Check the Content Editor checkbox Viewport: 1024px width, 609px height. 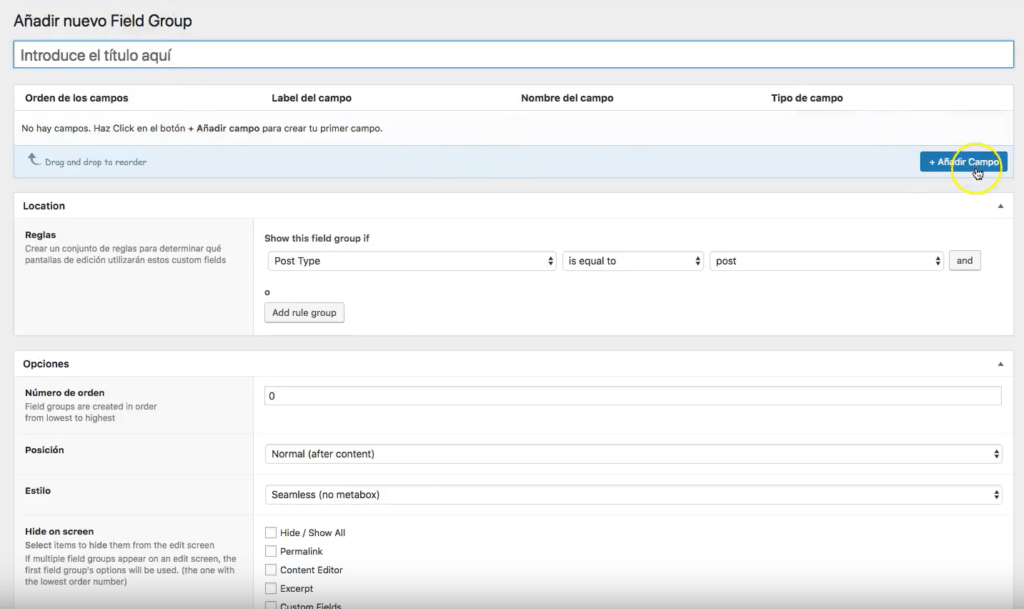(270, 570)
